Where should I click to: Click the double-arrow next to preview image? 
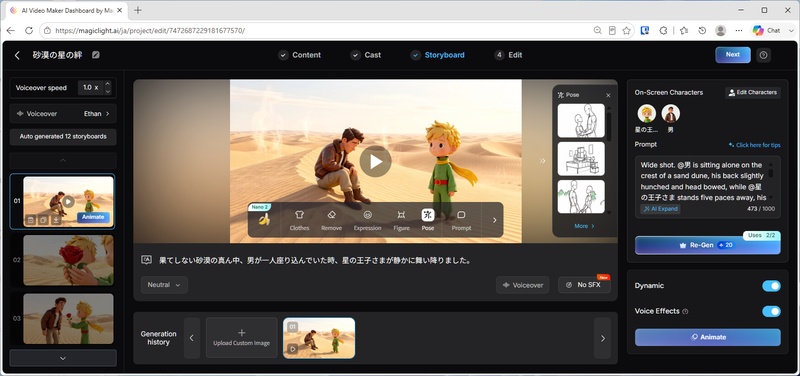coord(542,161)
